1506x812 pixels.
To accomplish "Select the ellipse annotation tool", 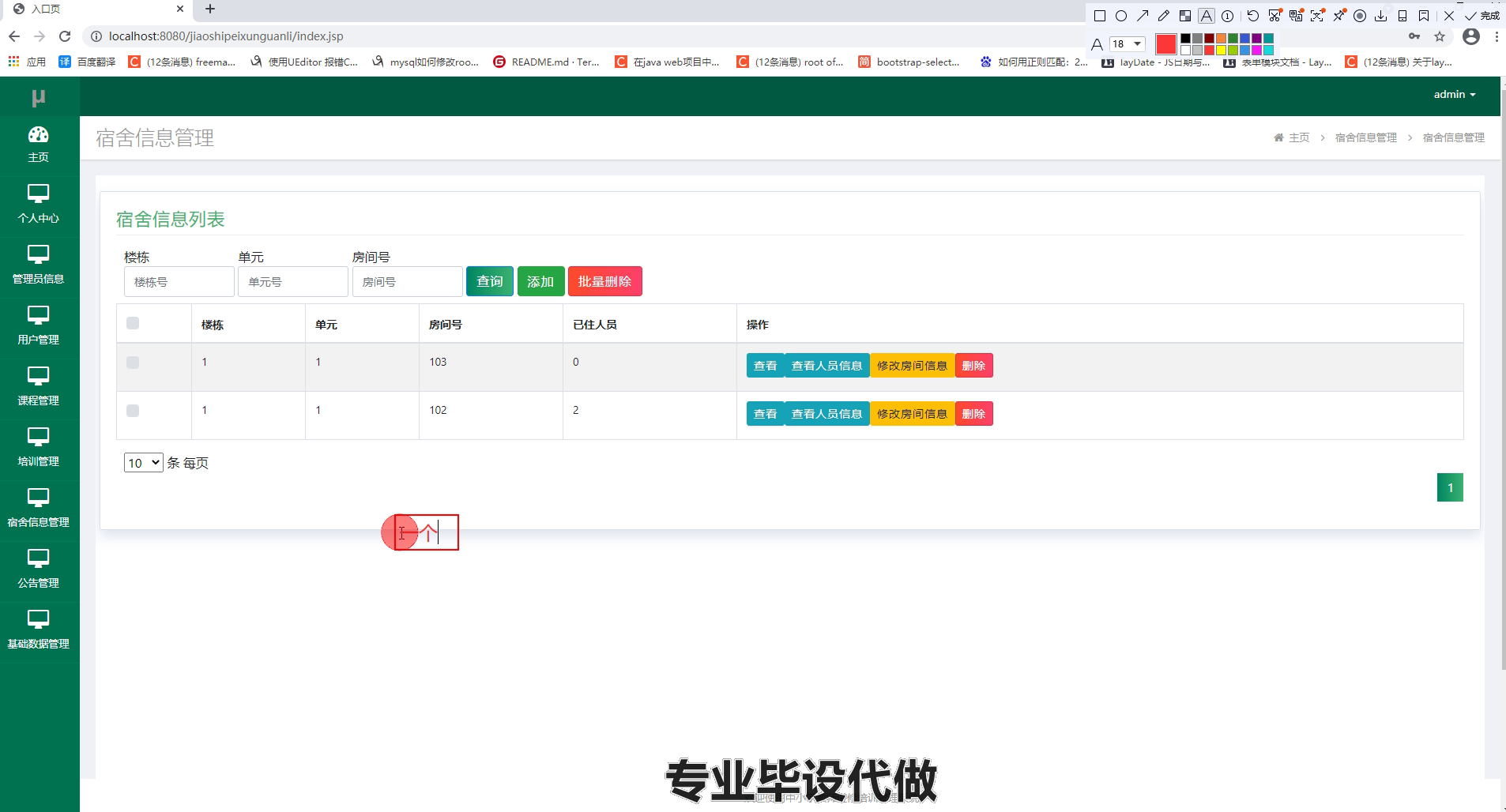I will pyautogui.click(x=1121, y=16).
